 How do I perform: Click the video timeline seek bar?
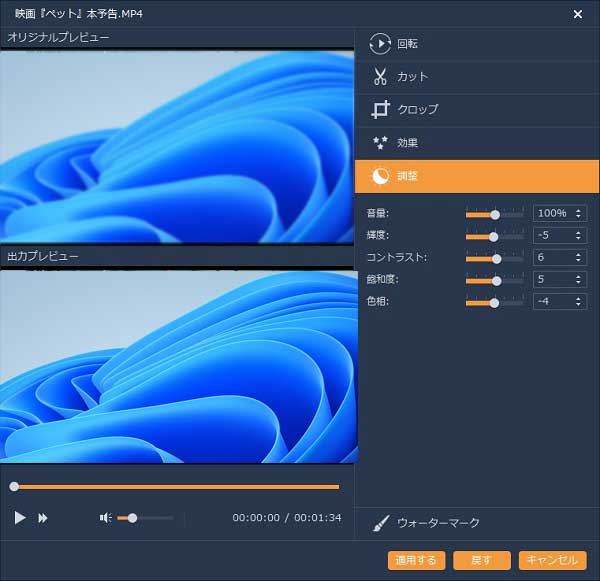176,487
